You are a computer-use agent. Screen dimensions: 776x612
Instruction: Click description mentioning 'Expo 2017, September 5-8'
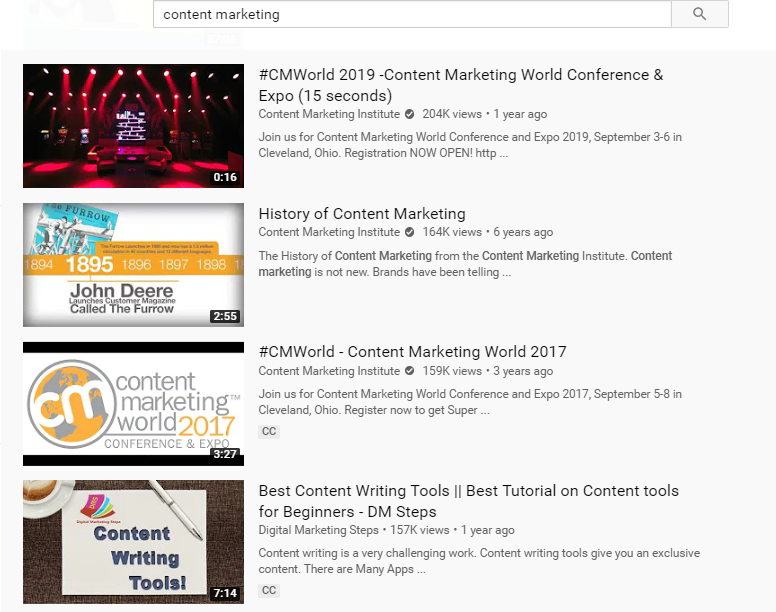[470, 402]
